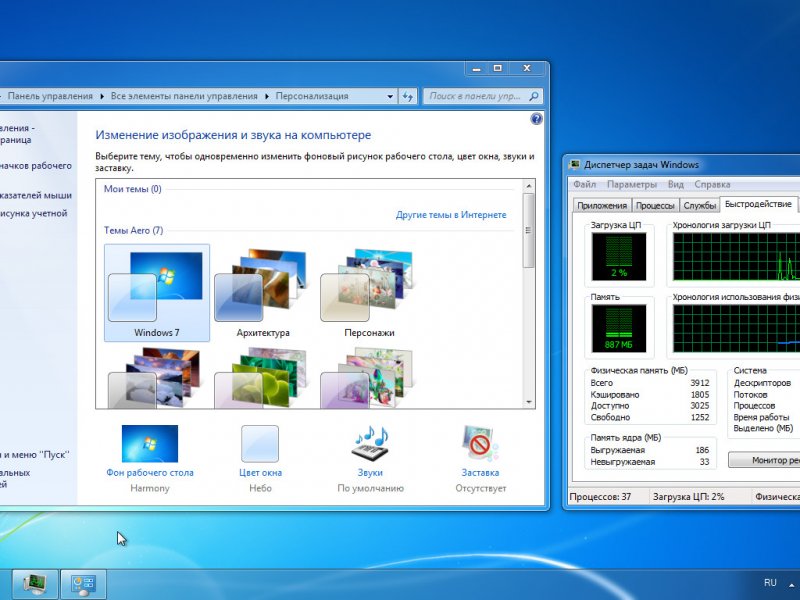Click the Невыгружаемая 33 row
Screen dimensions: 800x600
click(649, 462)
